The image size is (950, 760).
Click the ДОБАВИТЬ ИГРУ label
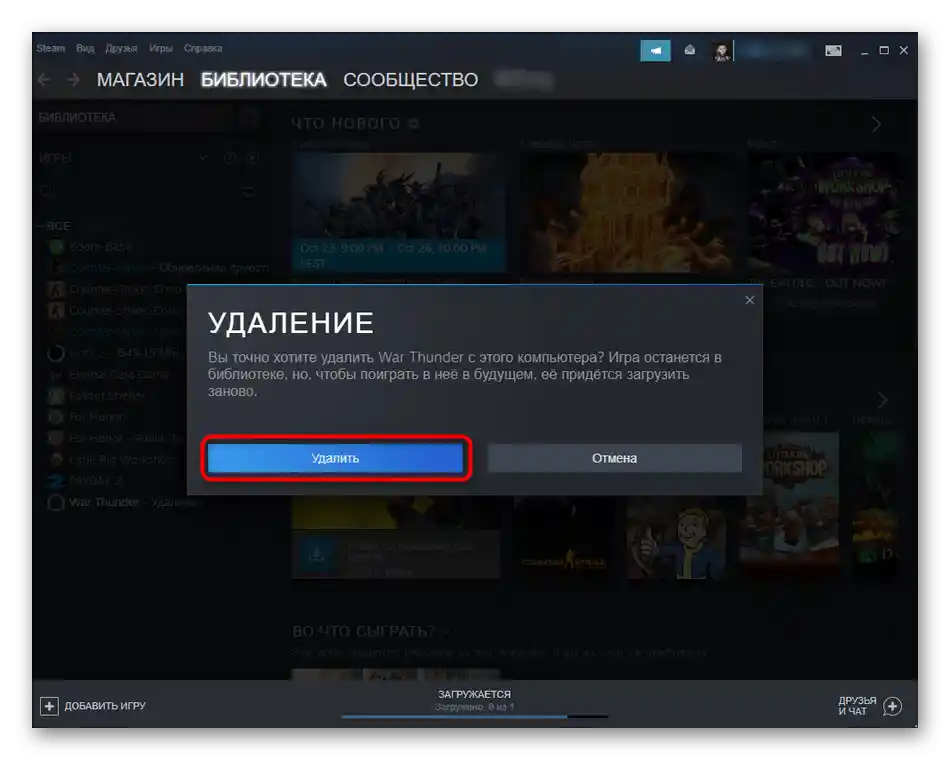105,706
